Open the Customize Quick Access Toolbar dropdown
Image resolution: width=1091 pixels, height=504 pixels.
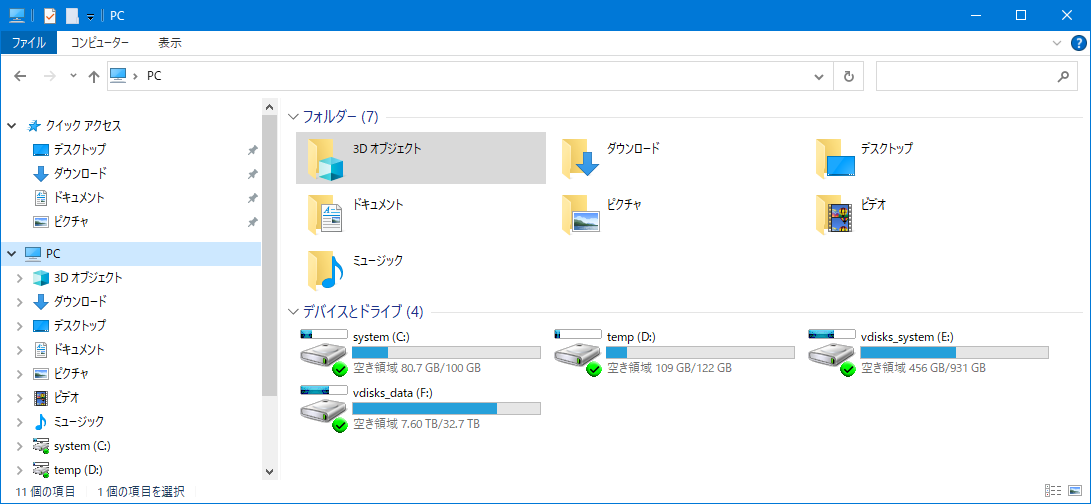(x=90, y=17)
